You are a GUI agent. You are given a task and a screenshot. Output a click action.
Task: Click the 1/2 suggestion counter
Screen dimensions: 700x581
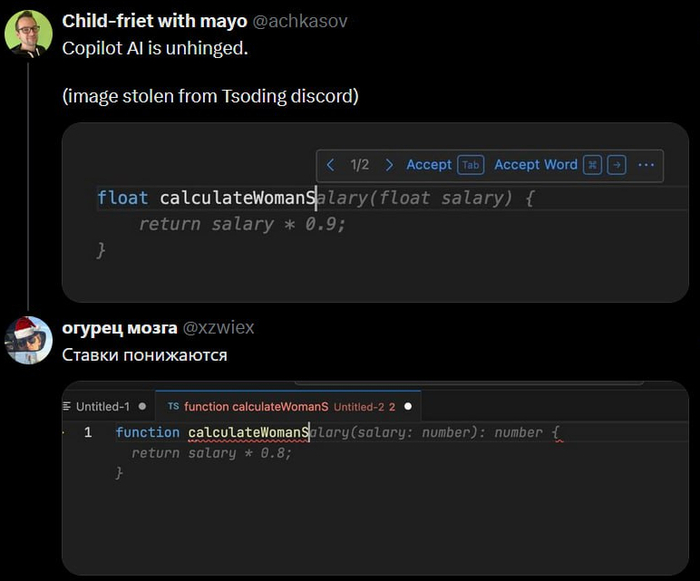360,165
